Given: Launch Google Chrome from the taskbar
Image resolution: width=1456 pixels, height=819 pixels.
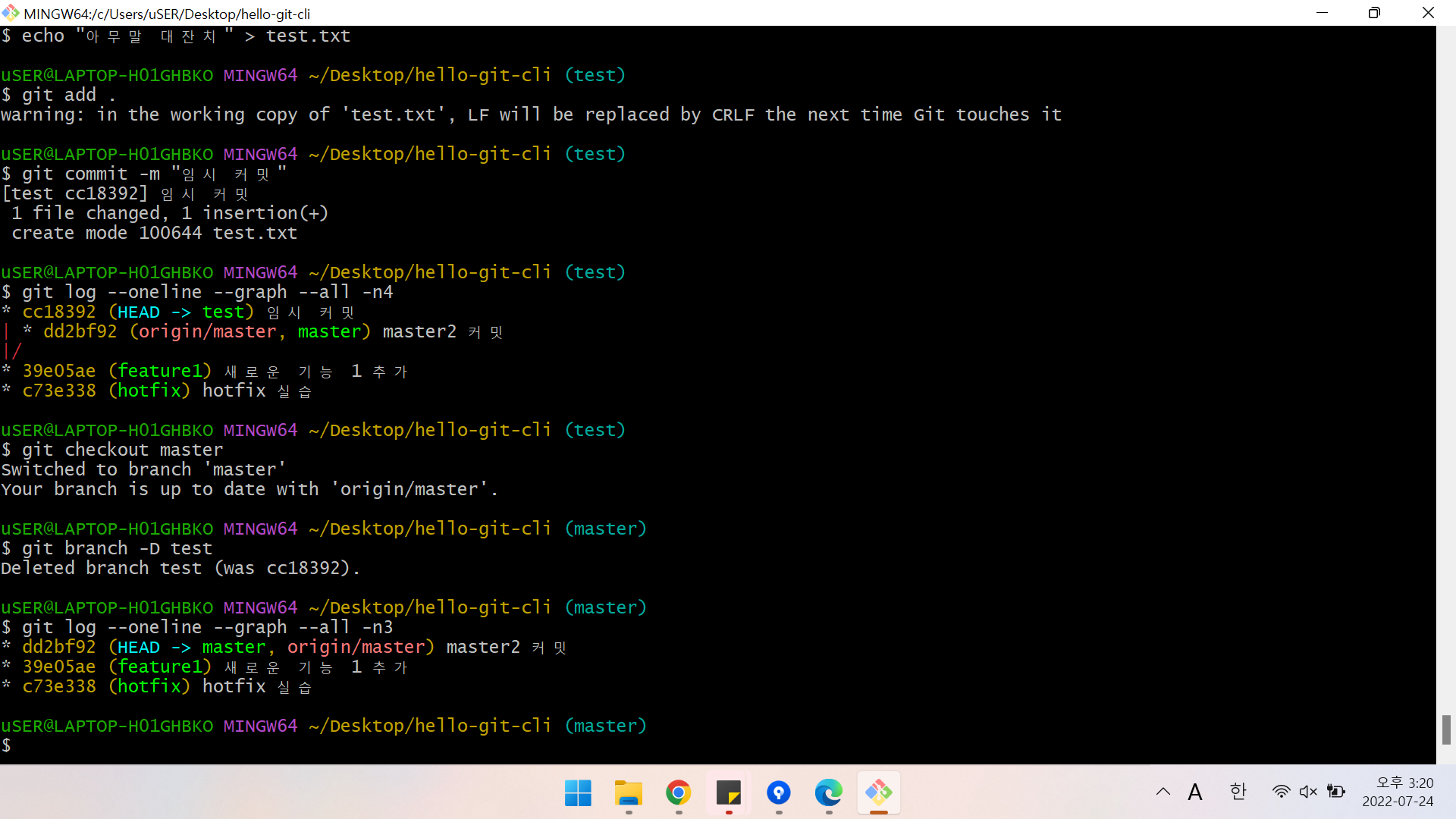Looking at the screenshot, I should pyautogui.click(x=678, y=793).
